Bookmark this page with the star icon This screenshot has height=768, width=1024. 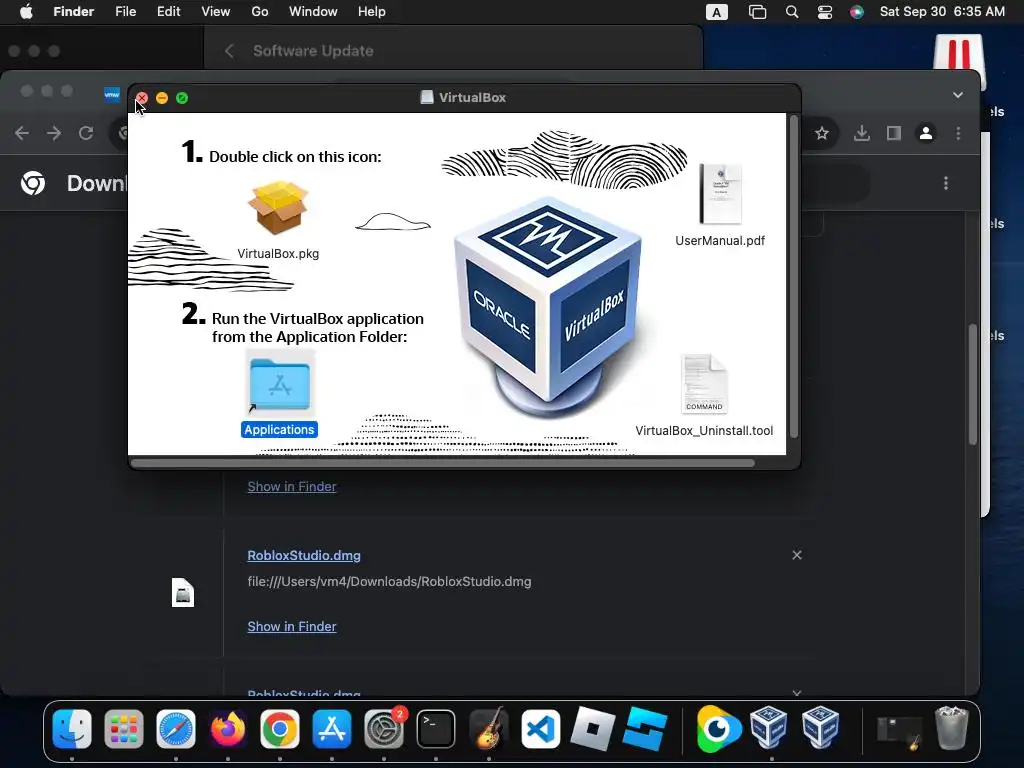822,133
